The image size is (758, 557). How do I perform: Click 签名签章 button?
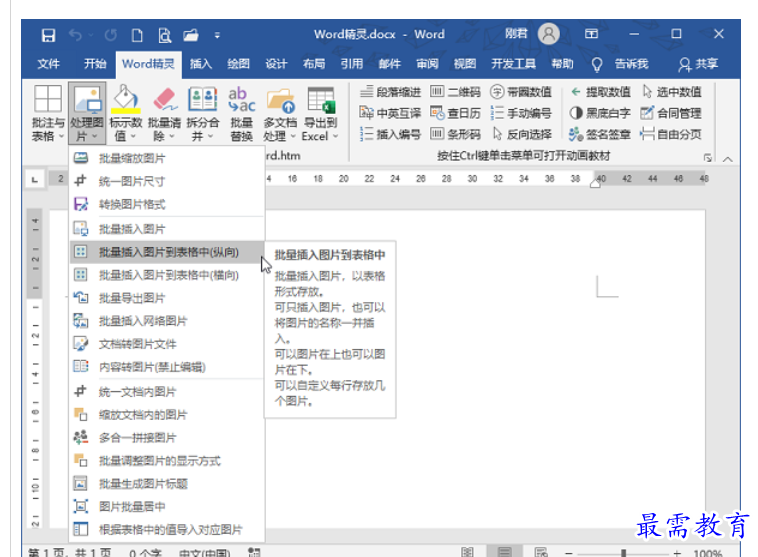pos(600,134)
